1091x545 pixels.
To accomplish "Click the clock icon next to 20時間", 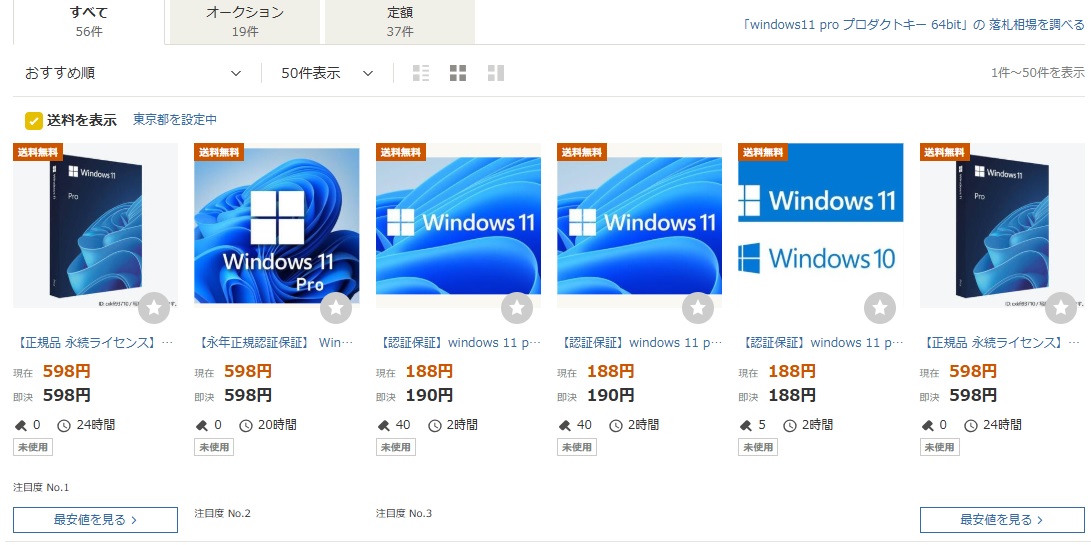I will point(246,425).
